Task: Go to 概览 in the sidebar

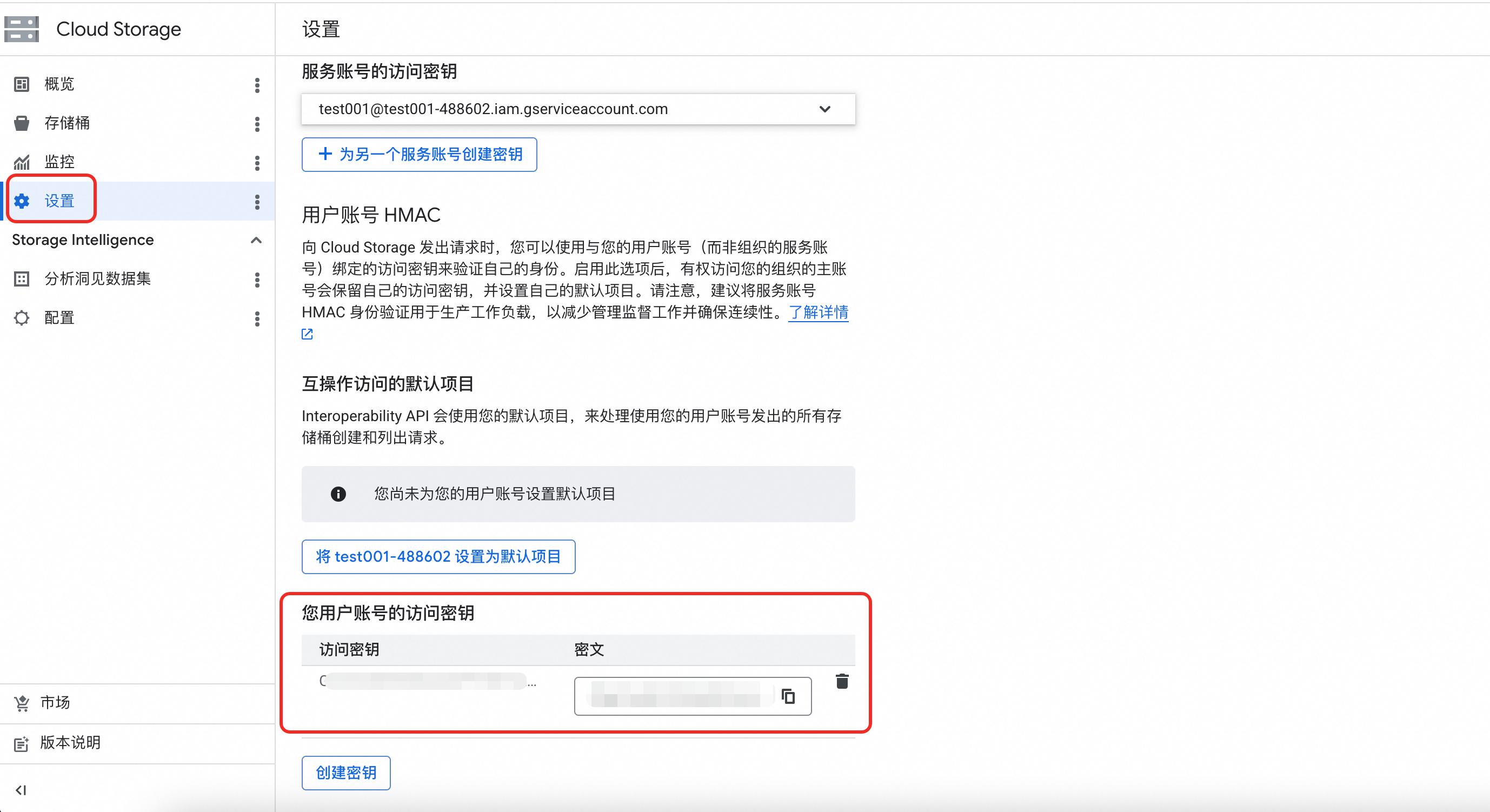Action: (137, 84)
